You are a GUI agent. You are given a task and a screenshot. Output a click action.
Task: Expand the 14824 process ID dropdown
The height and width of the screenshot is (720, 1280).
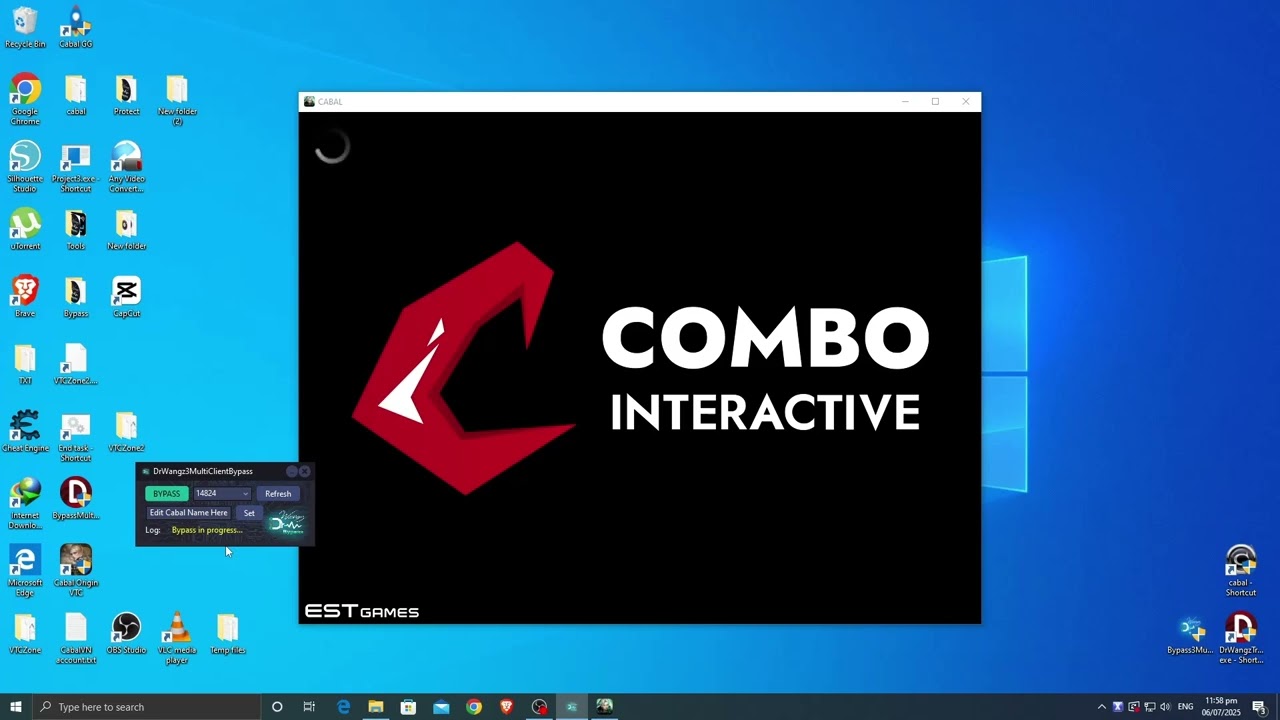(x=222, y=494)
